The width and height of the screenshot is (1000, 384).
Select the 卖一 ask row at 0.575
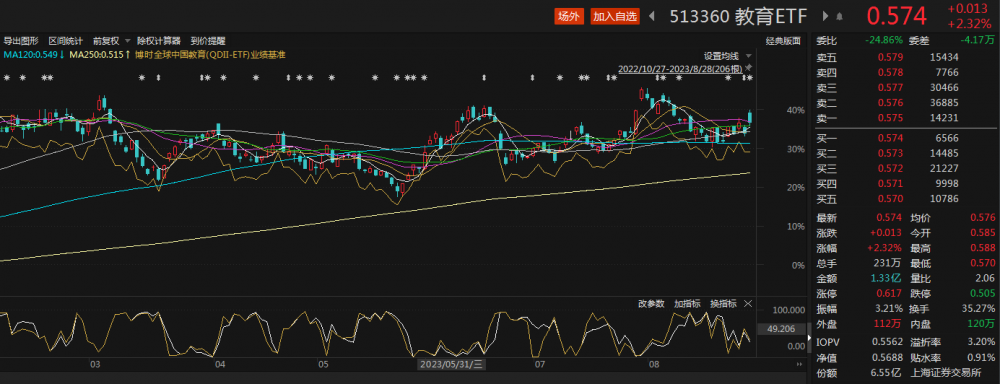(906, 117)
